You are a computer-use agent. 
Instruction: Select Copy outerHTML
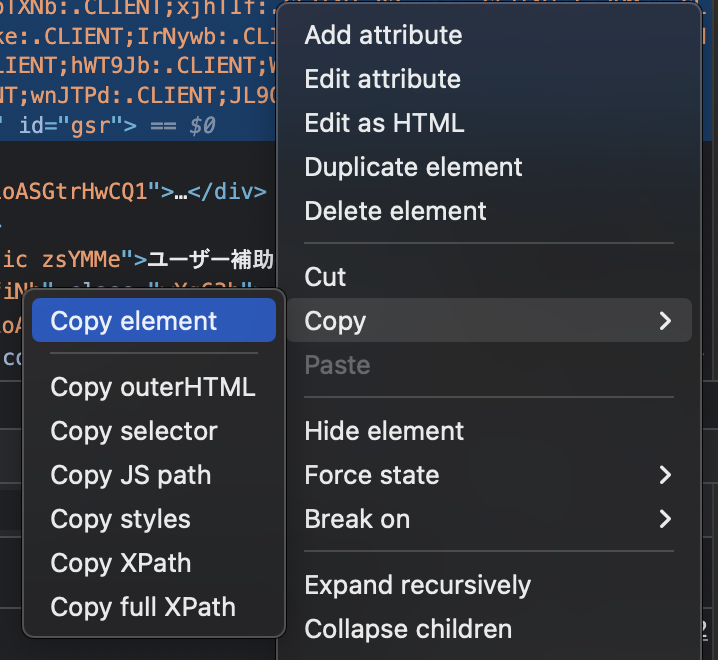click(x=154, y=387)
